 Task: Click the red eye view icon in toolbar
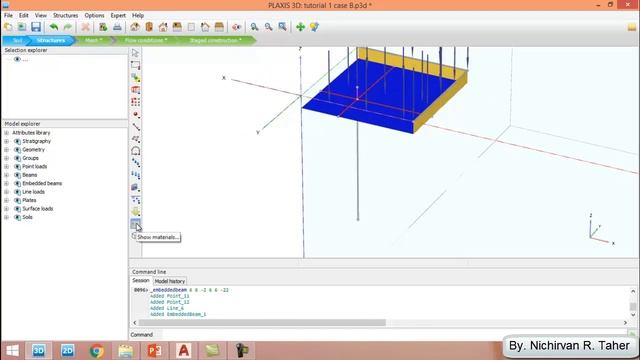pos(236,27)
